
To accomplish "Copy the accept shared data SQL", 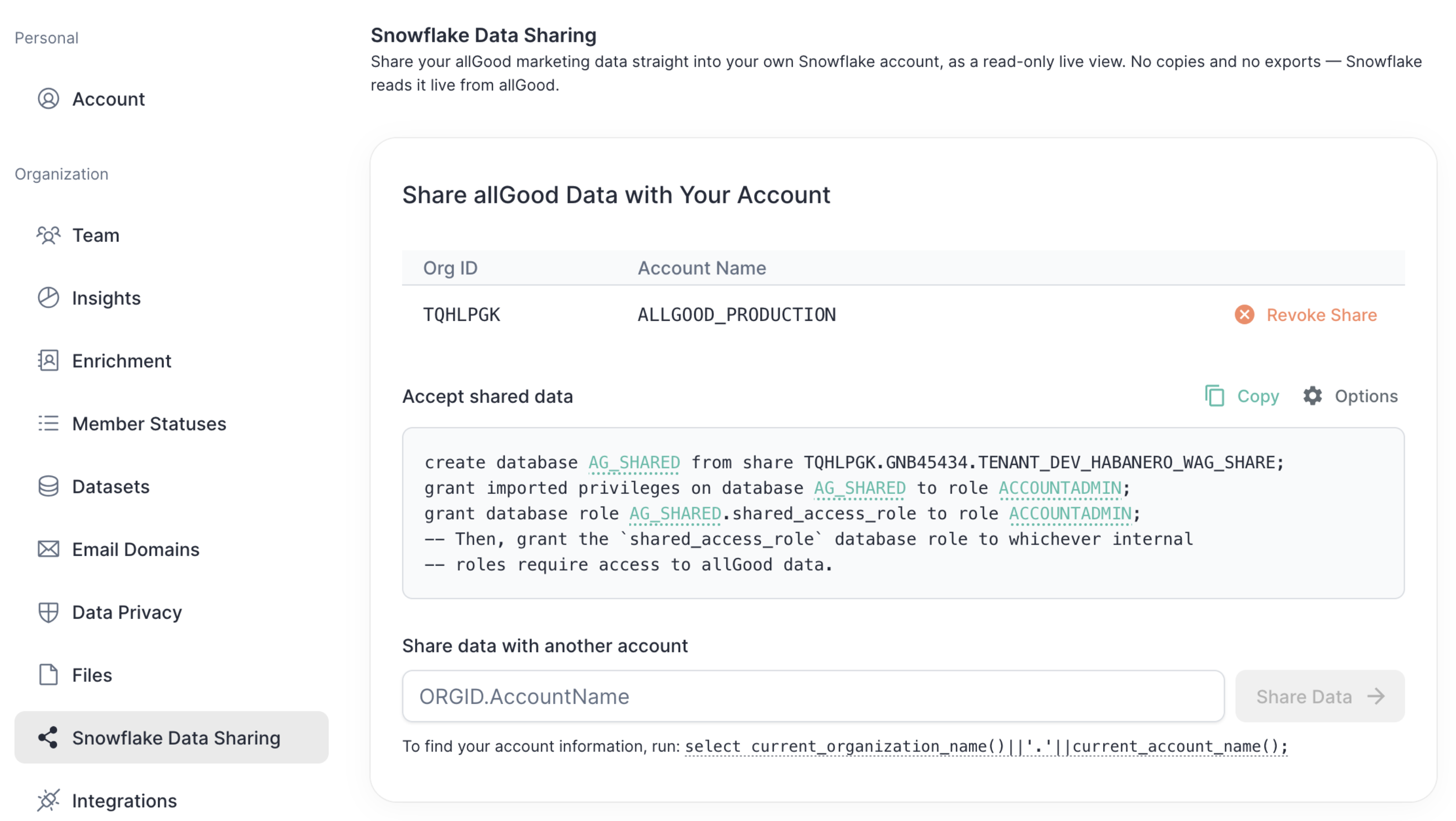I will (x=1242, y=396).
